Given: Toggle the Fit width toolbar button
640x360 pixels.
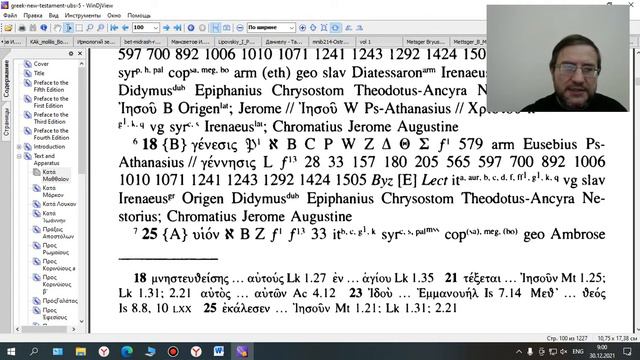Looking at the screenshot, I should (335, 28).
